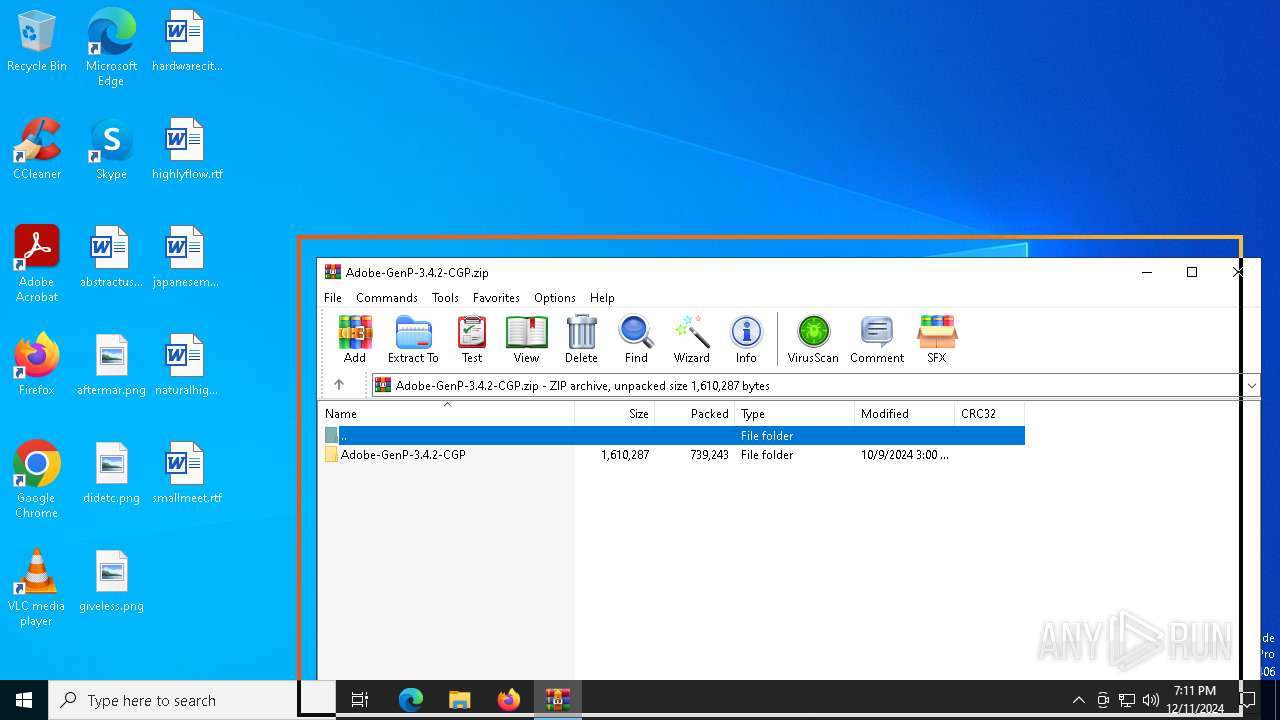Sort files by Size column header
Viewport: 1280px width, 720px height.
pyautogui.click(x=615, y=413)
